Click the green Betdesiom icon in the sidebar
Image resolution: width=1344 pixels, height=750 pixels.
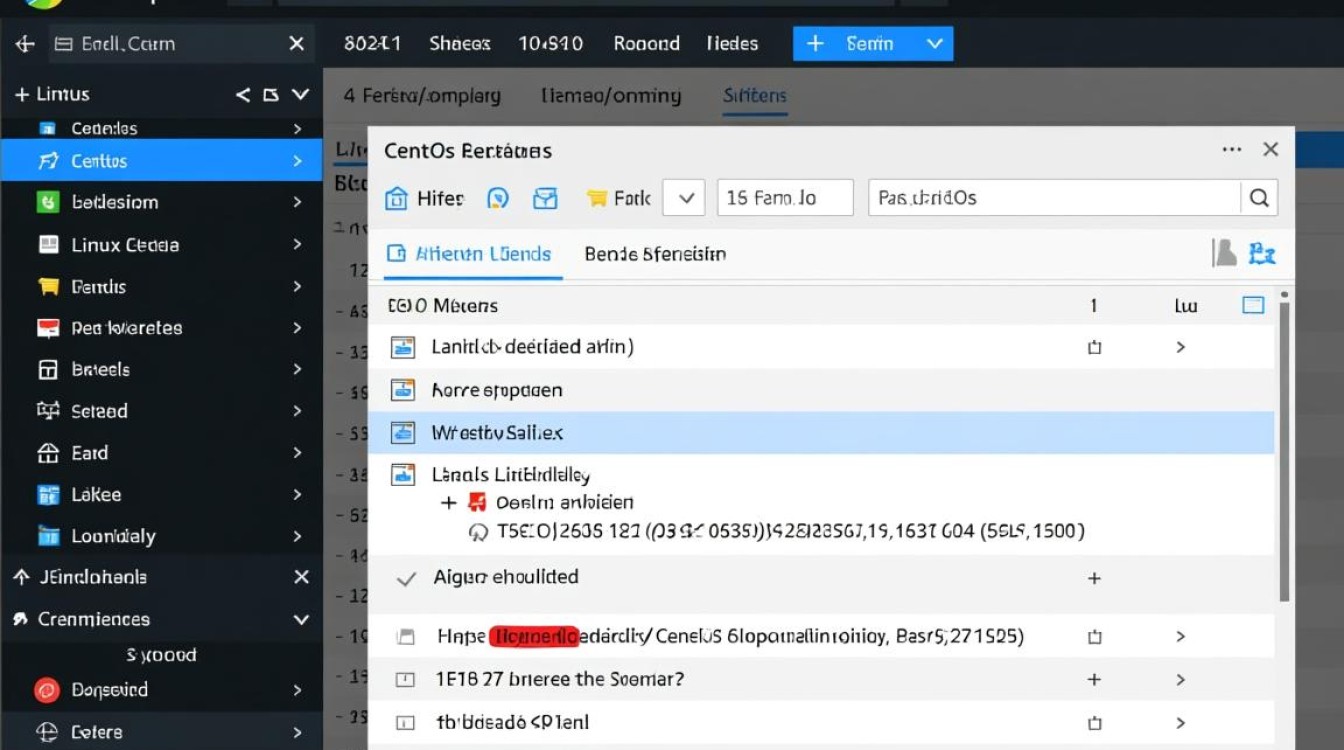tap(47, 202)
